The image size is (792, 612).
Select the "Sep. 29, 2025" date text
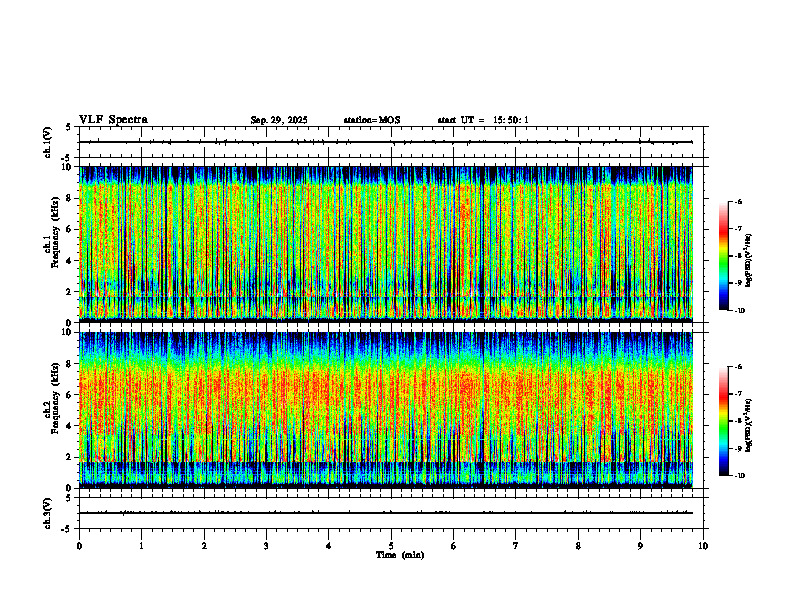[x=279, y=120]
